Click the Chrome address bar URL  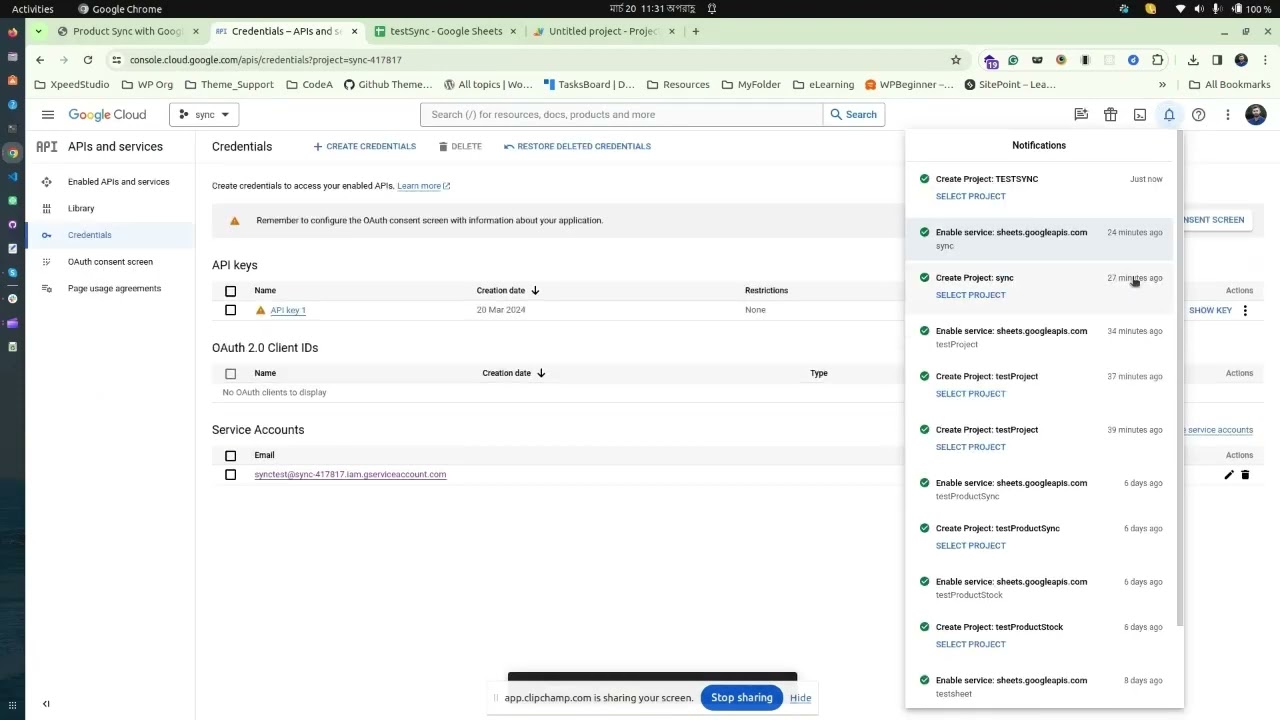(265, 60)
